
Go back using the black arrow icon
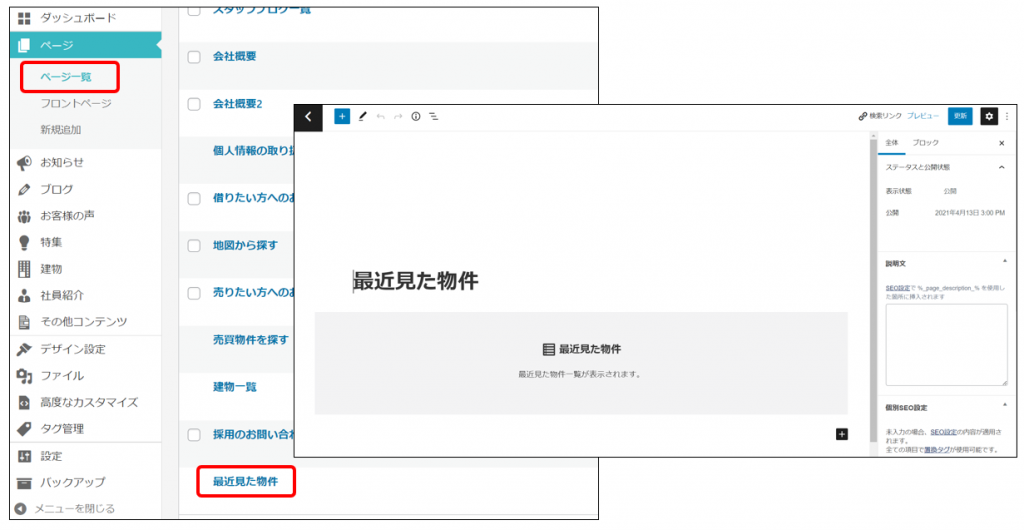click(x=308, y=117)
